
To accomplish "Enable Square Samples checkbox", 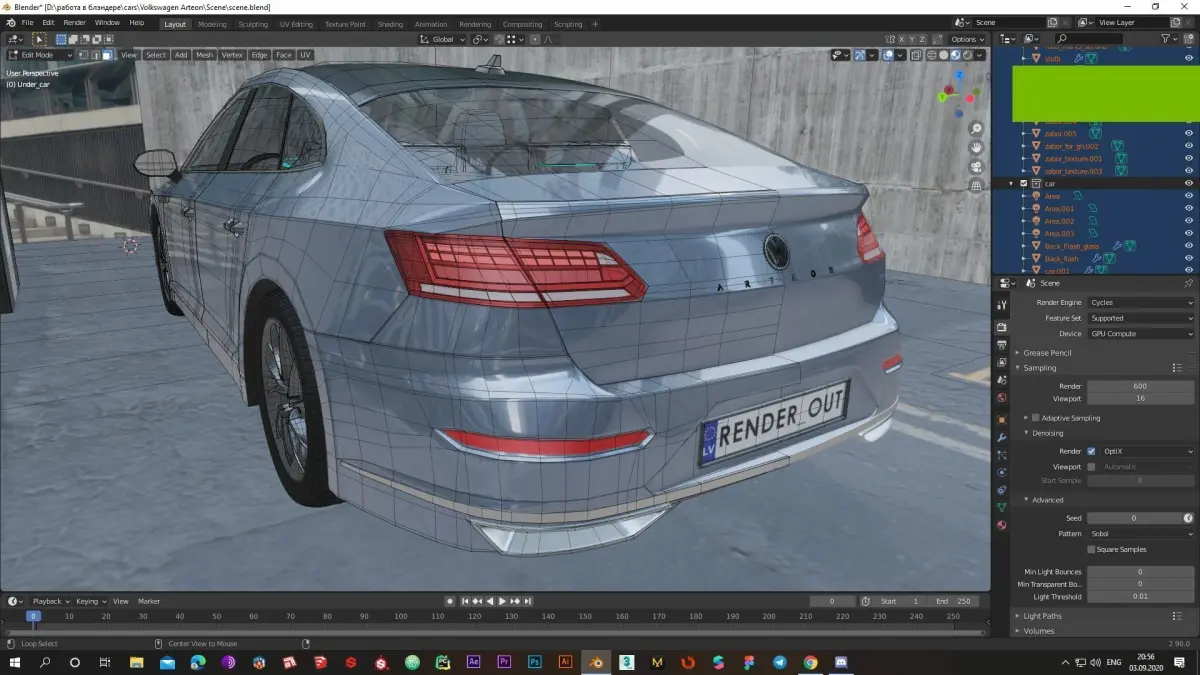I will click(1091, 549).
